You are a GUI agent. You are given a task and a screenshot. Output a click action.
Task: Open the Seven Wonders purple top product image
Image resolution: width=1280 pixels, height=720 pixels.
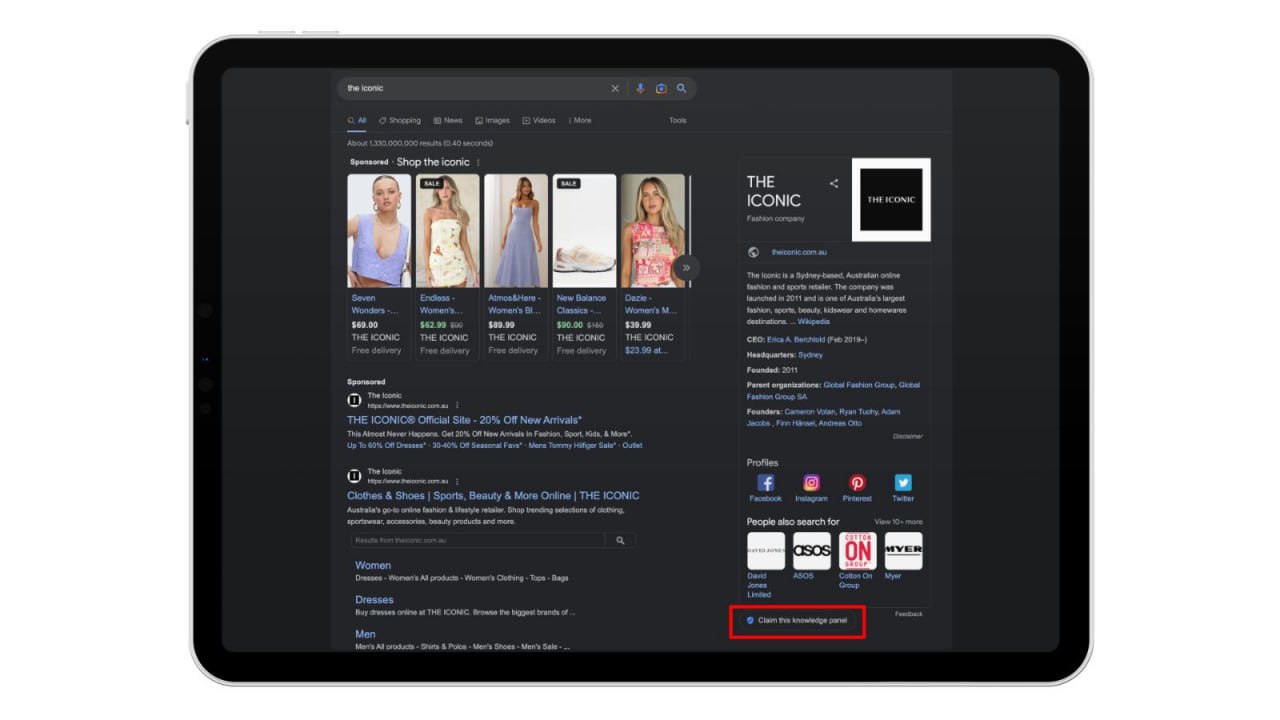pos(379,231)
